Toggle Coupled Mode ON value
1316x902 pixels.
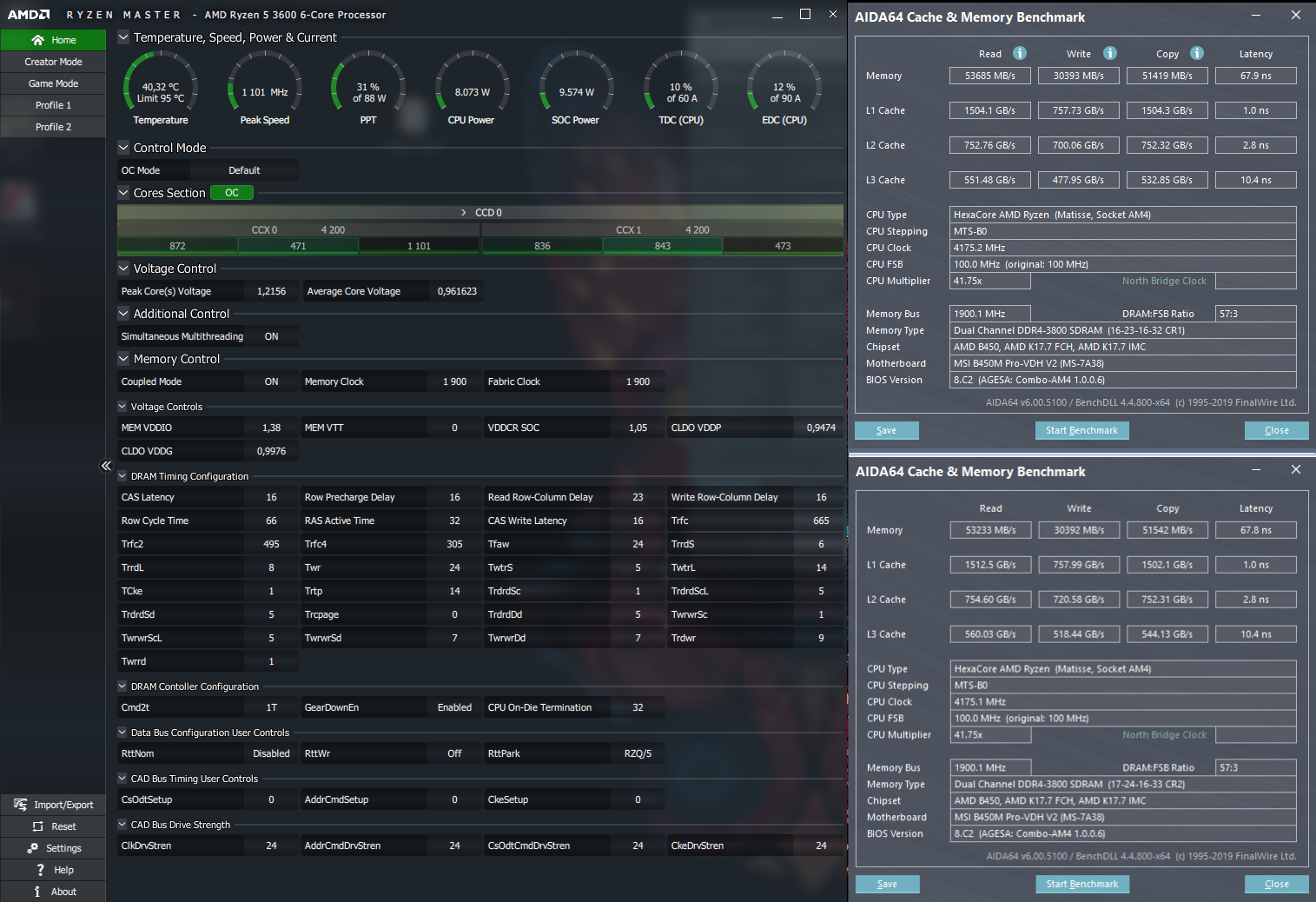pyautogui.click(x=272, y=381)
